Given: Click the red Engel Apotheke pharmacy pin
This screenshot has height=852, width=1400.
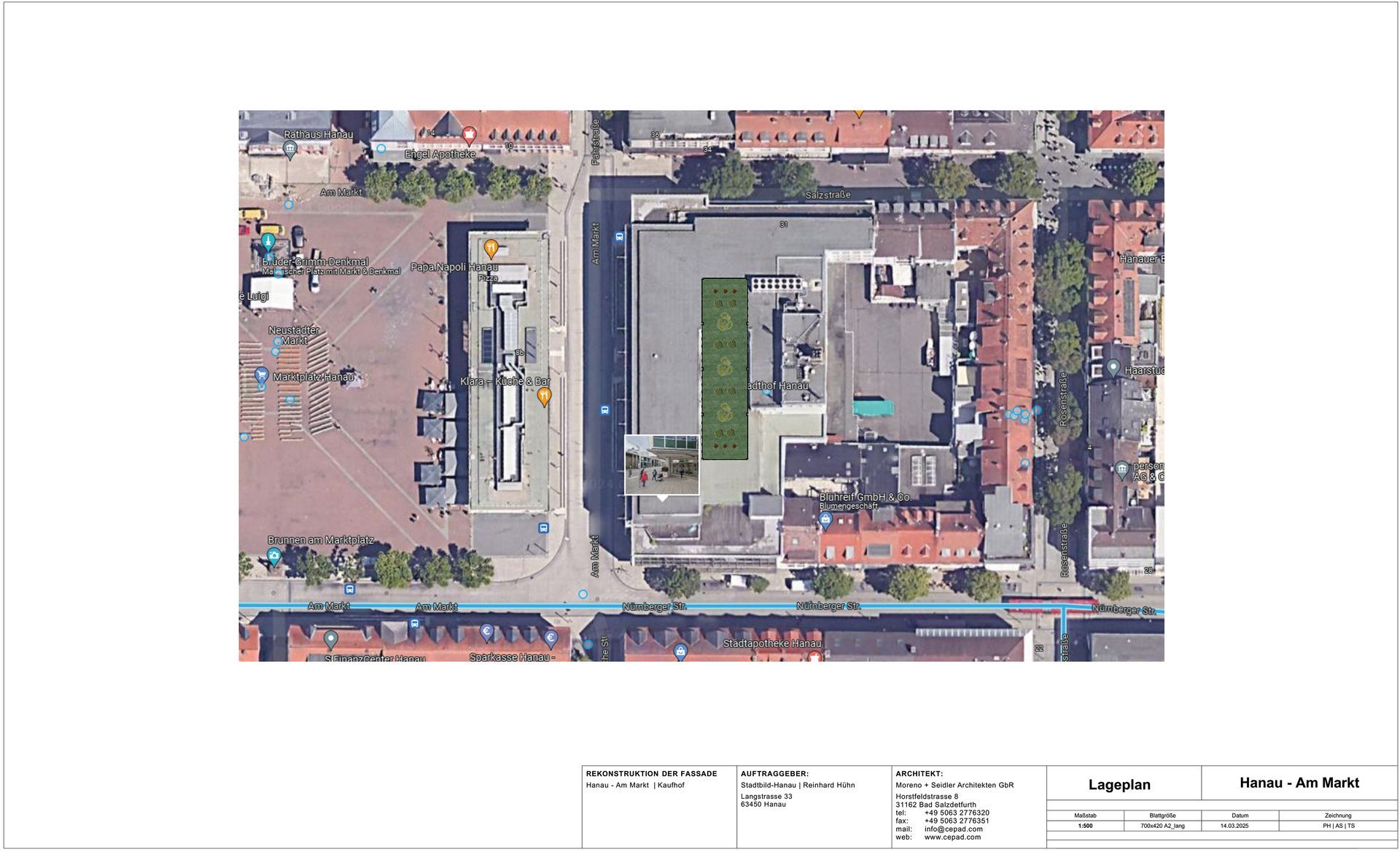Looking at the screenshot, I should (469, 135).
